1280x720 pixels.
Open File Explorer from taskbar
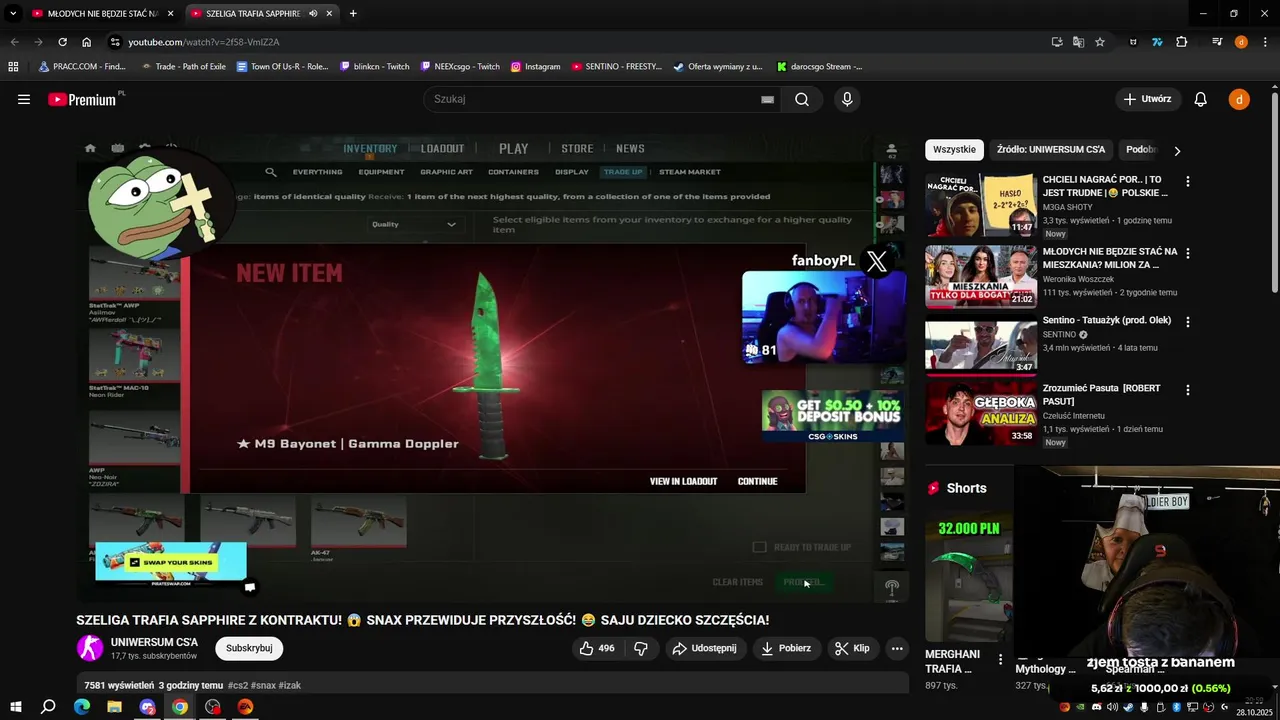point(114,707)
